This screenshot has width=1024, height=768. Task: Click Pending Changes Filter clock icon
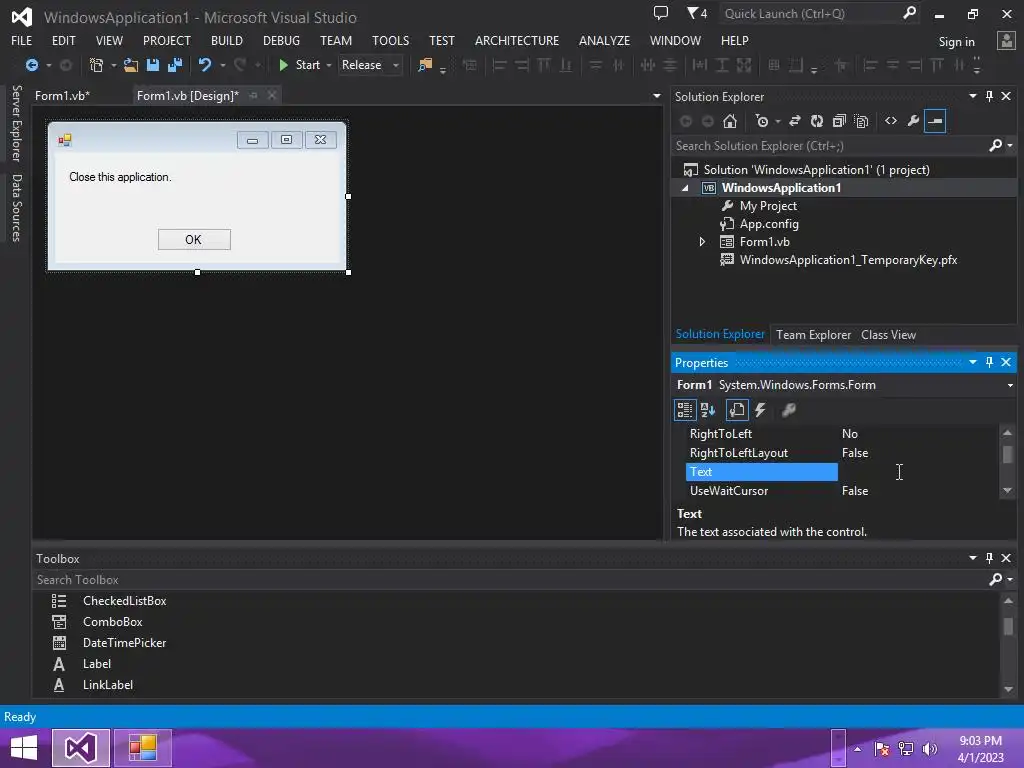pyautogui.click(x=761, y=121)
